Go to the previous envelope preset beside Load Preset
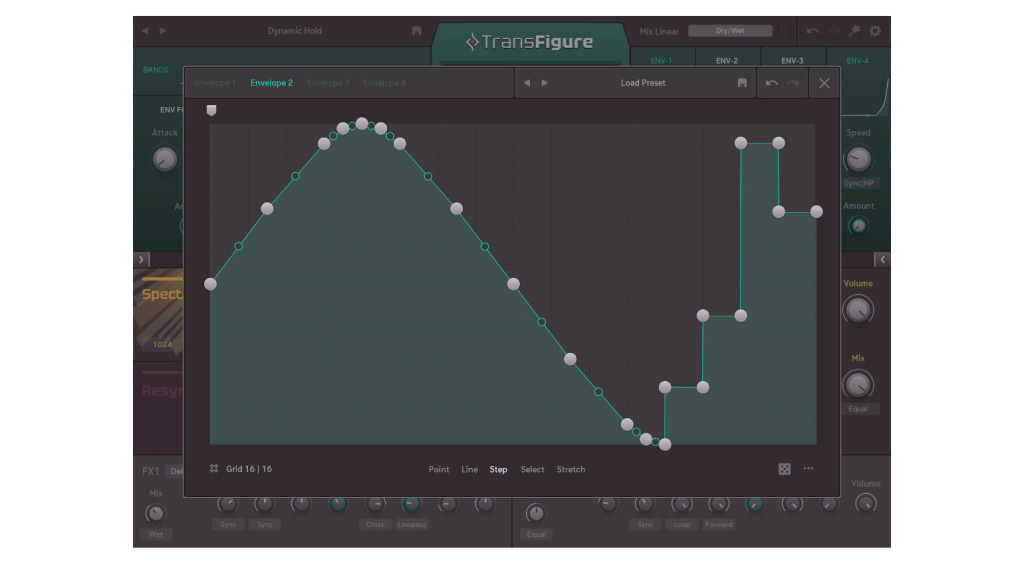The width and height of the screenshot is (1024, 565). pyautogui.click(x=527, y=83)
